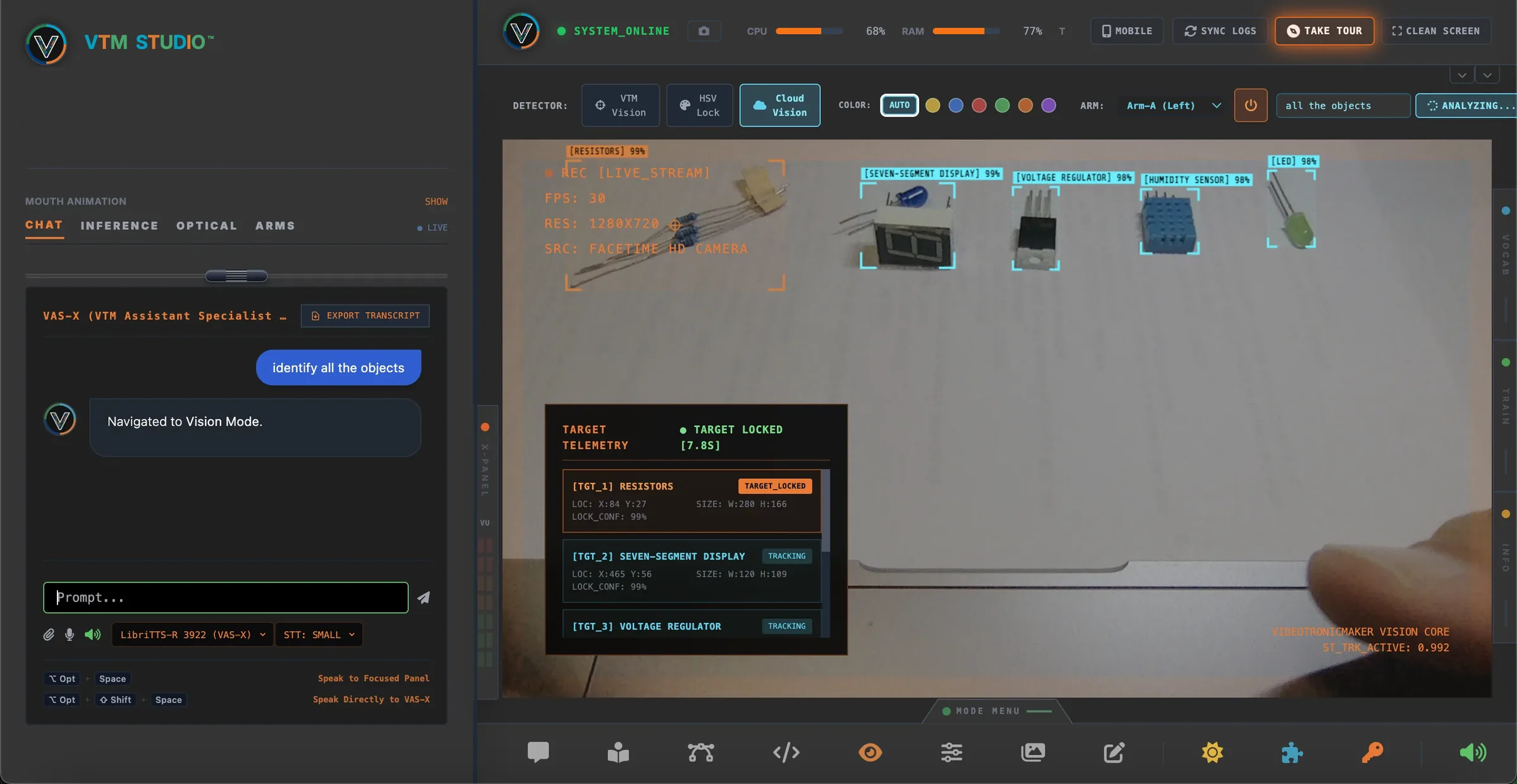The height and width of the screenshot is (784, 1517).
Task: Click the 'all the objects' query field
Action: [x=1343, y=106]
